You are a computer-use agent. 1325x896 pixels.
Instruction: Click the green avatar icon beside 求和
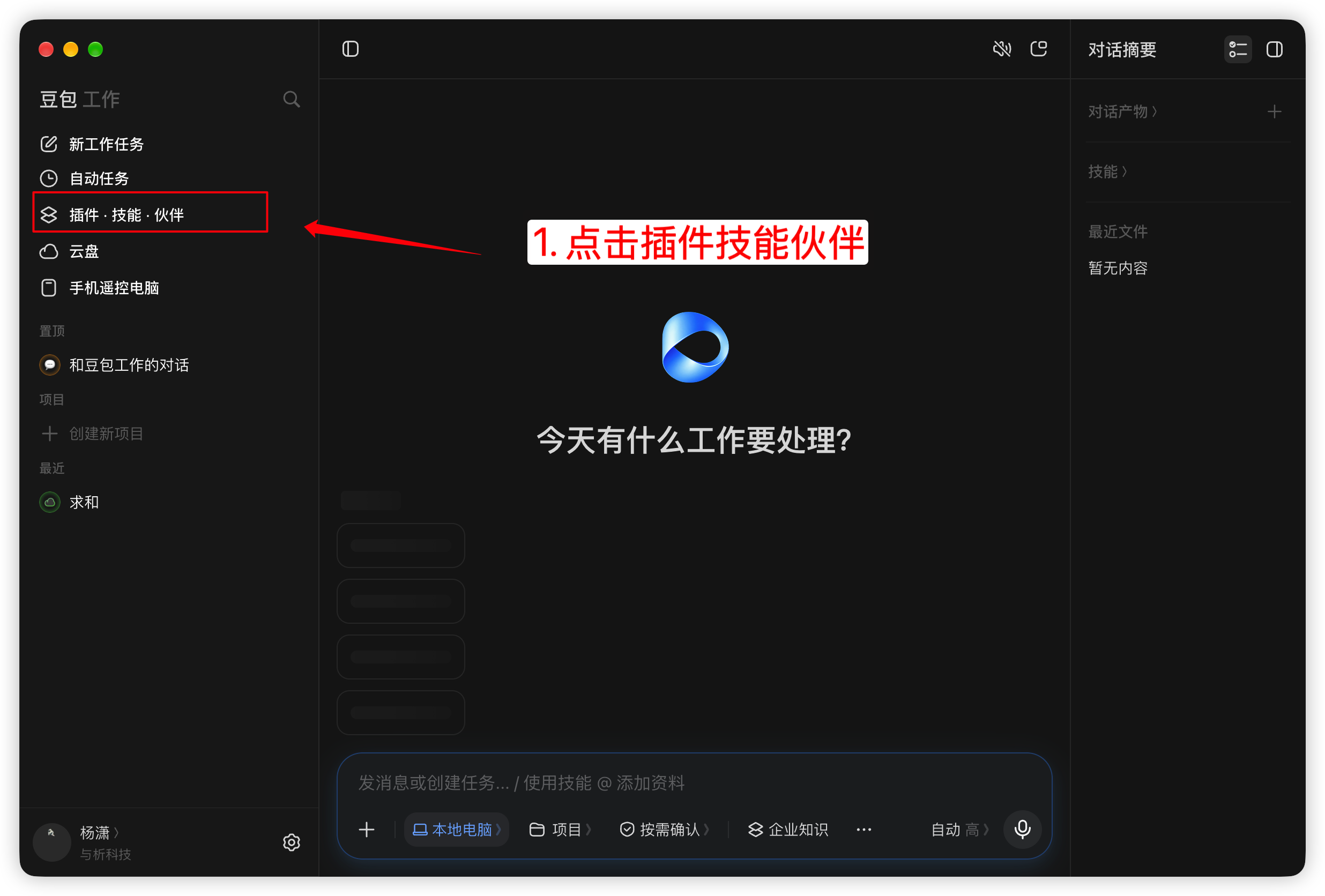coord(50,502)
